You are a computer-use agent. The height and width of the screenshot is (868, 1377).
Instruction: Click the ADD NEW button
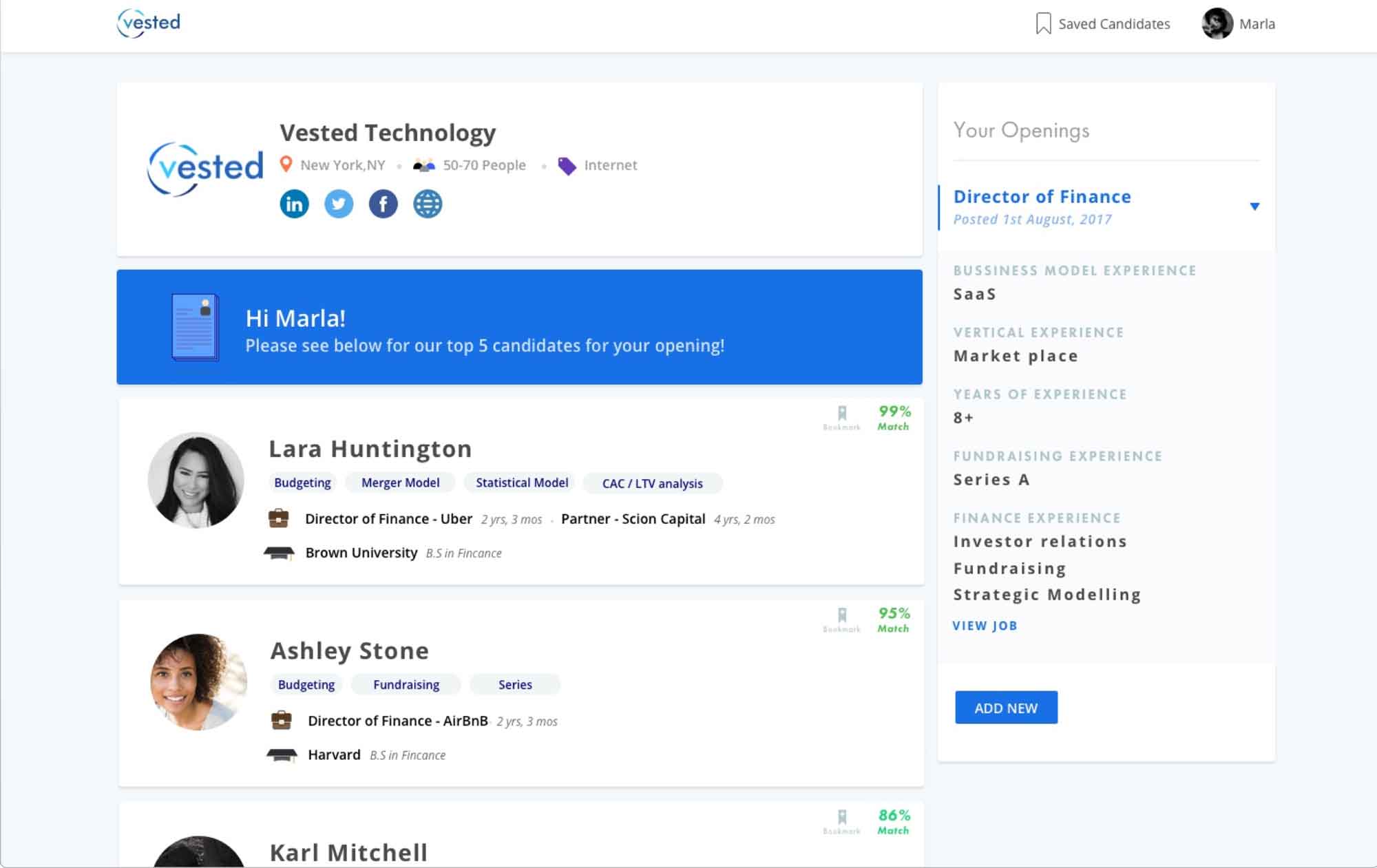pyautogui.click(x=1006, y=708)
